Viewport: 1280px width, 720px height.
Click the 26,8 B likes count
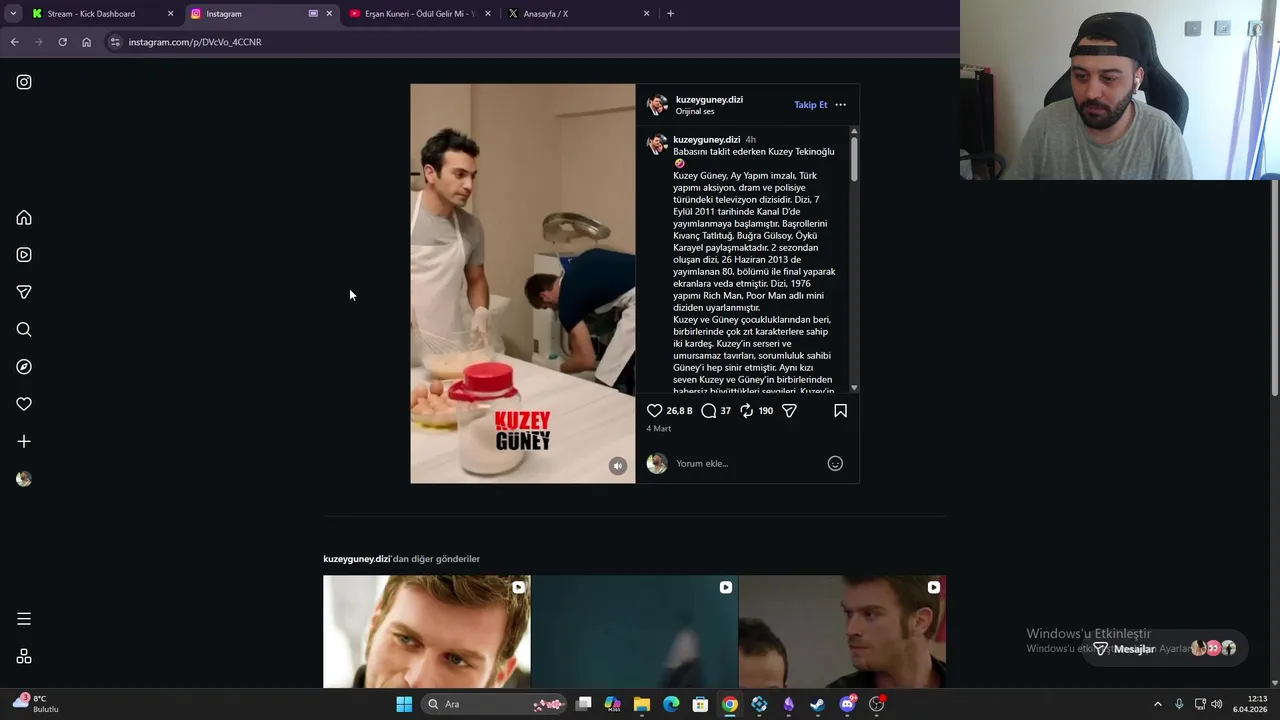[679, 411]
